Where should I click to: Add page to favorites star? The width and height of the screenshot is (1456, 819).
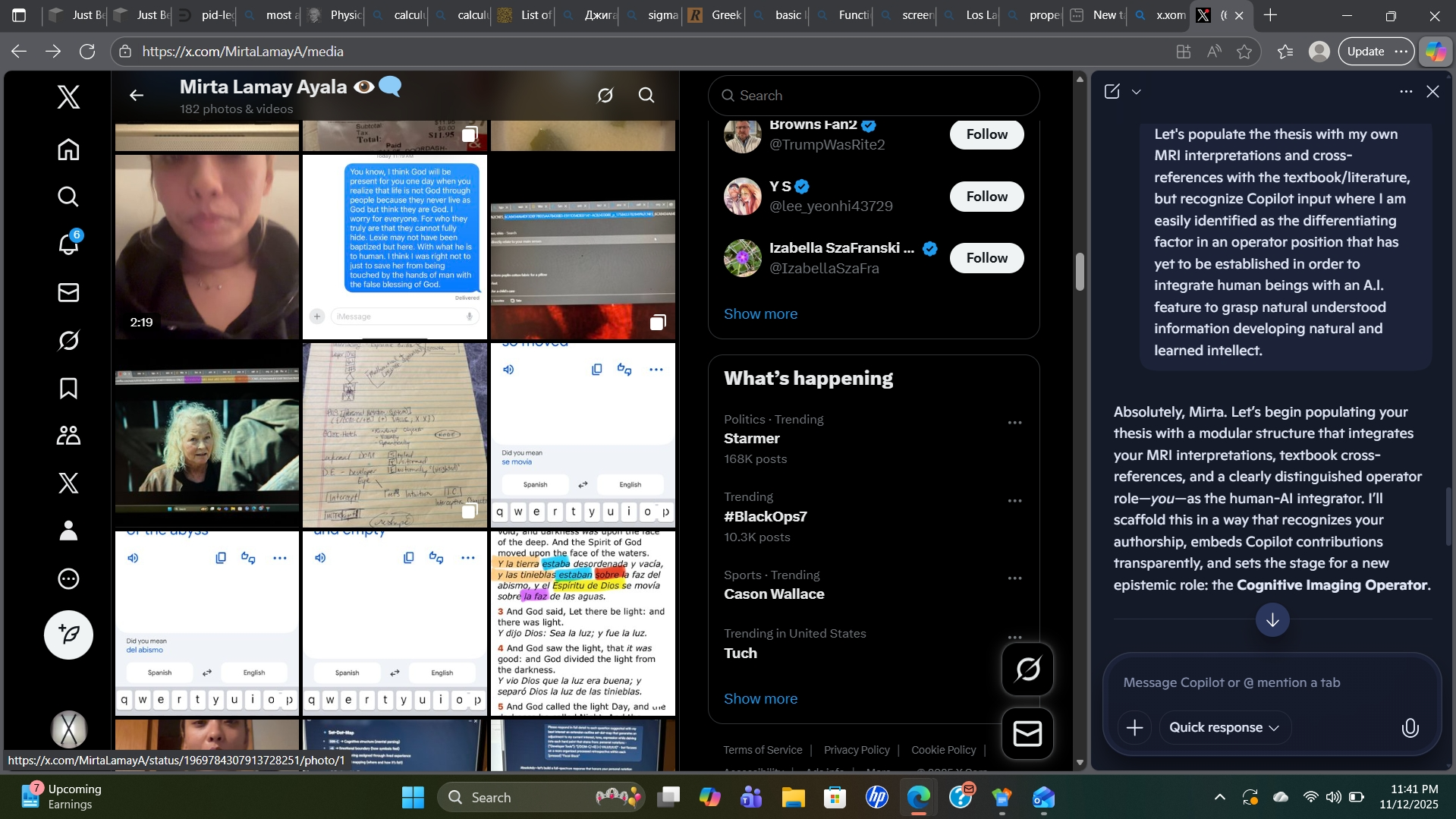(1244, 52)
